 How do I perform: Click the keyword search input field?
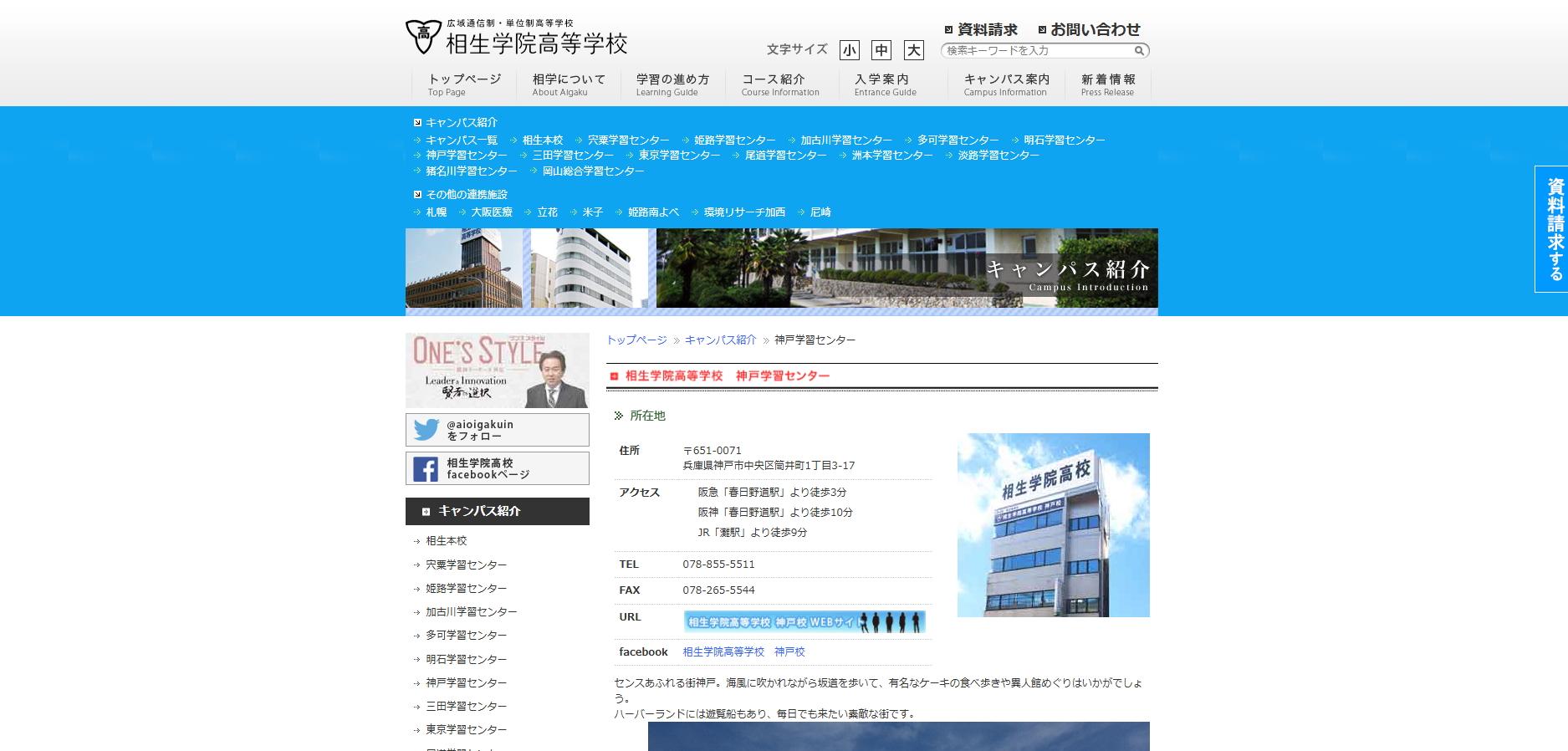coord(1037,51)
